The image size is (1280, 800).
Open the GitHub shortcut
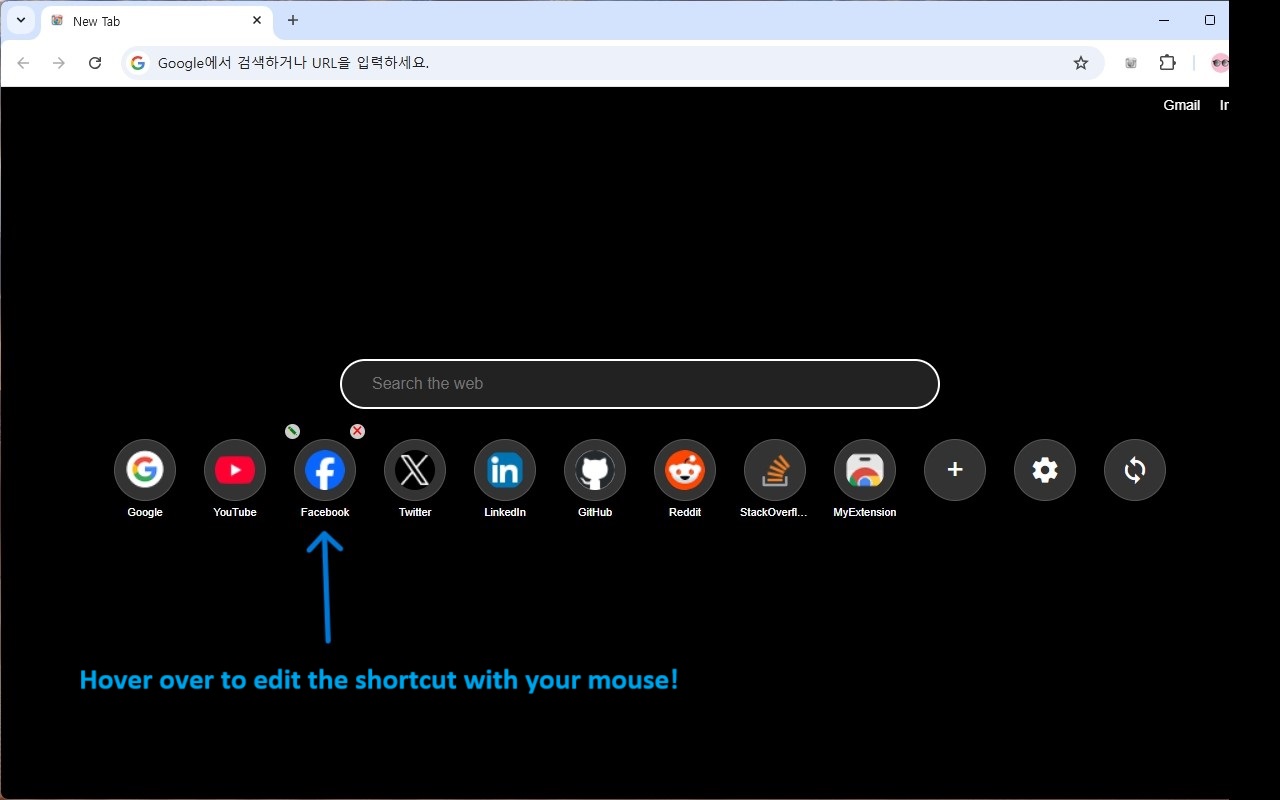pos(595,470)
